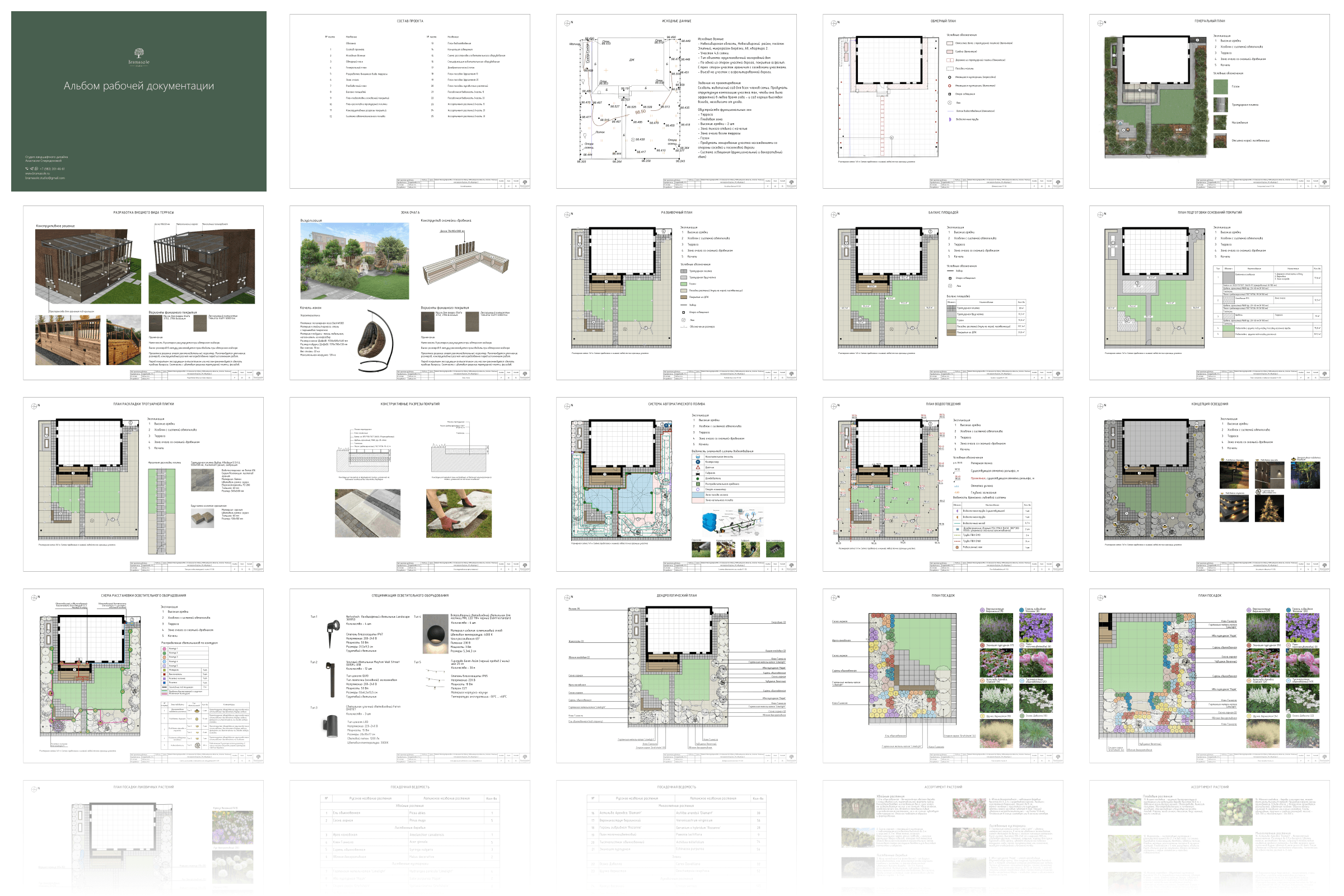Viewport: 1344px width, 896px height.
Task: Select the СОСТАВ ПРОЕКТА contents page
Action: click(x=410, y=101)
